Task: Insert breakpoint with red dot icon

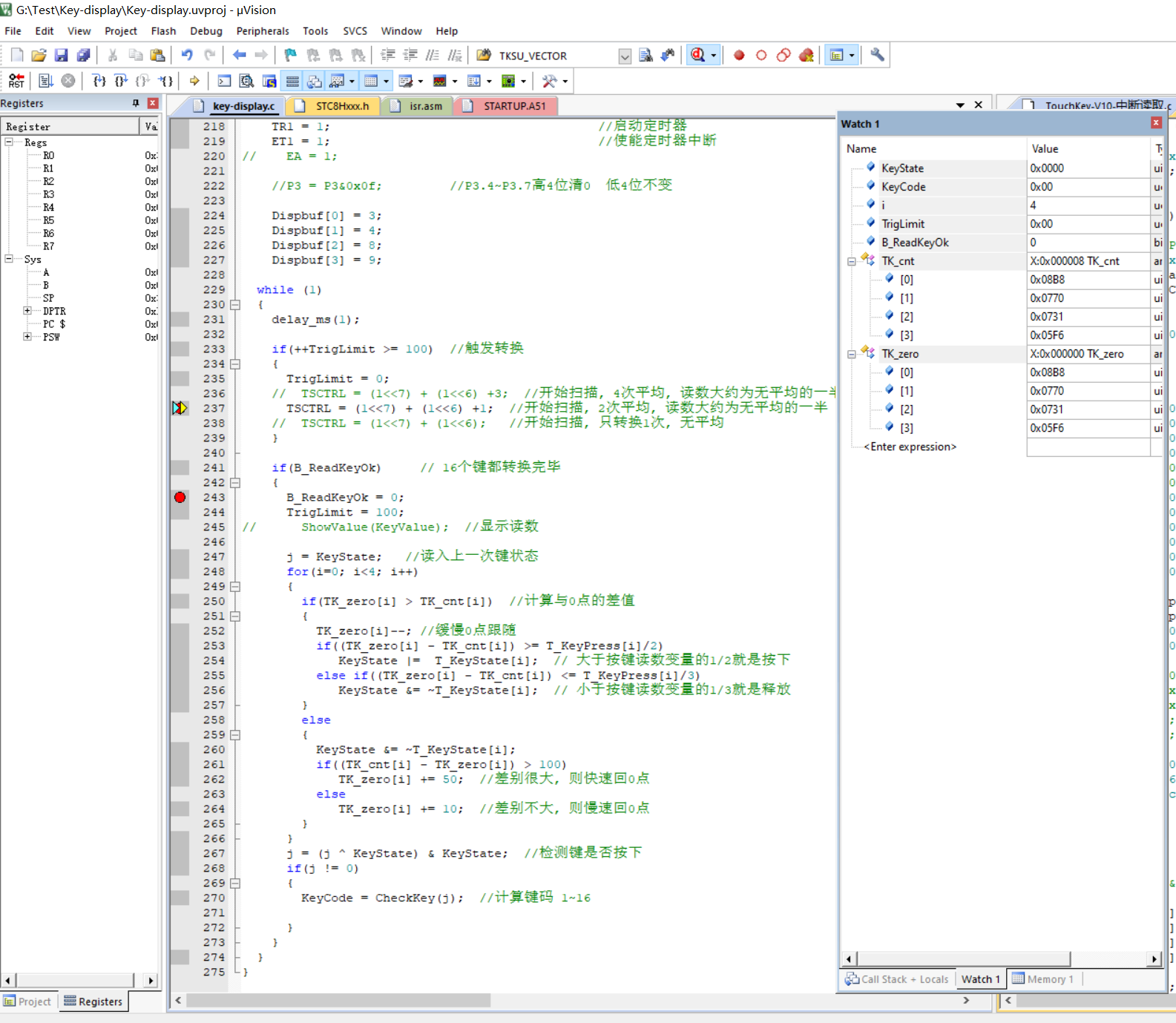Action: coord(739,55)
